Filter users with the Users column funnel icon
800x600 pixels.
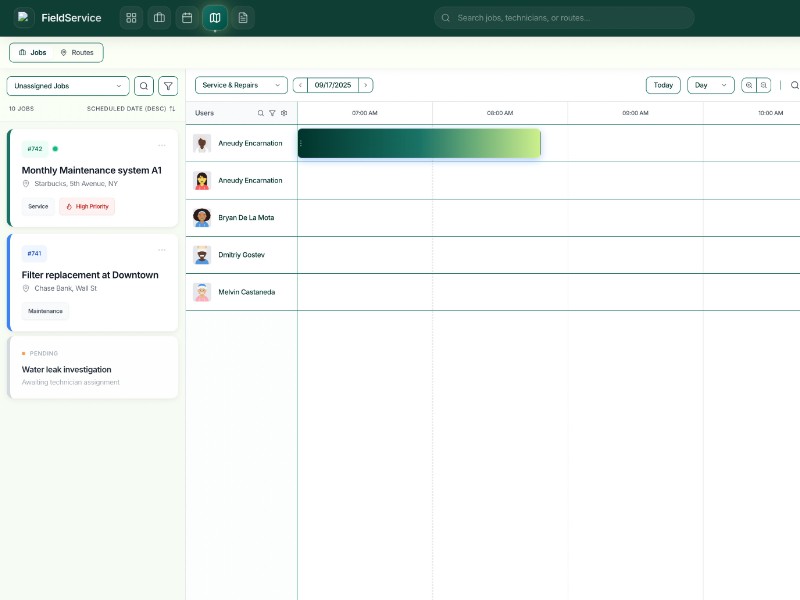click(x=272, y=113)
